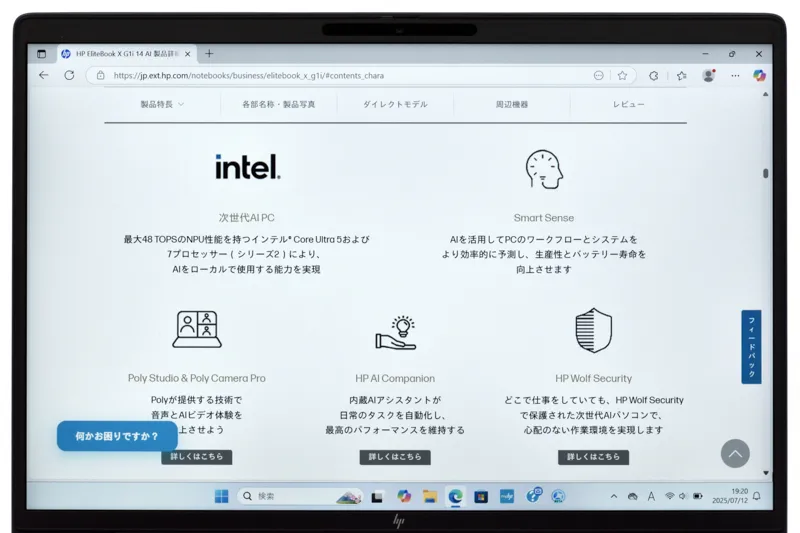The image size is (800, 533).
Task: Click the Smart Sense head icon
Action: coord(544,169)
